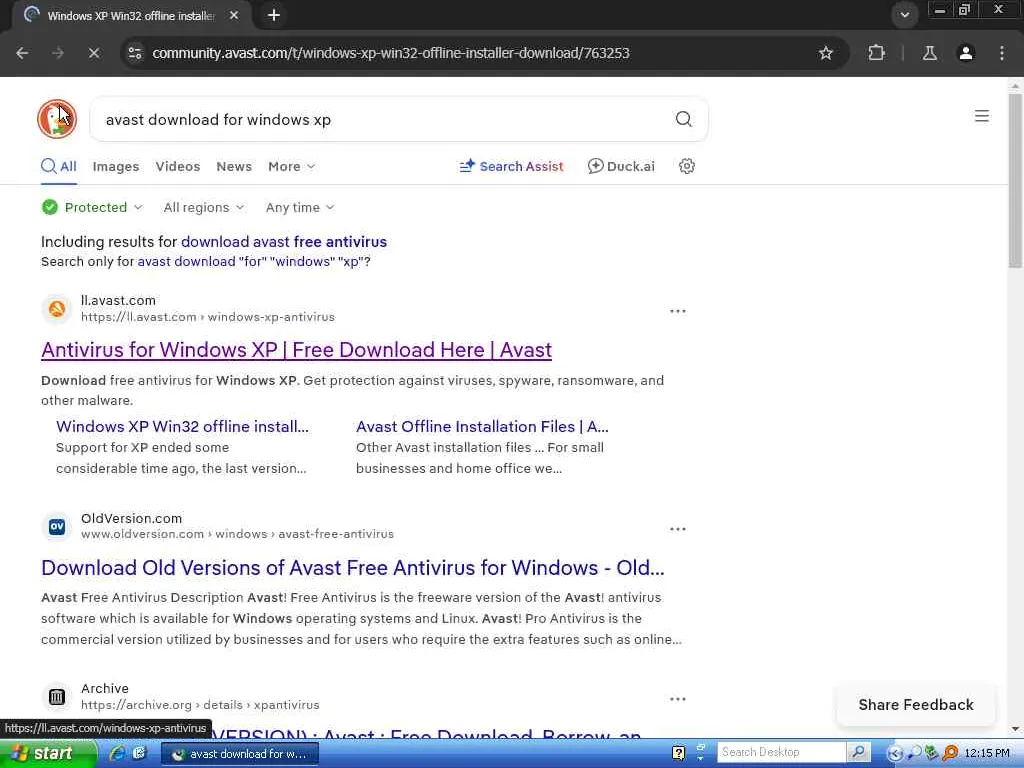Open Chrome Labs flask icon
The width and height of the screenshot is (1024, 768).
click(929, 53)
